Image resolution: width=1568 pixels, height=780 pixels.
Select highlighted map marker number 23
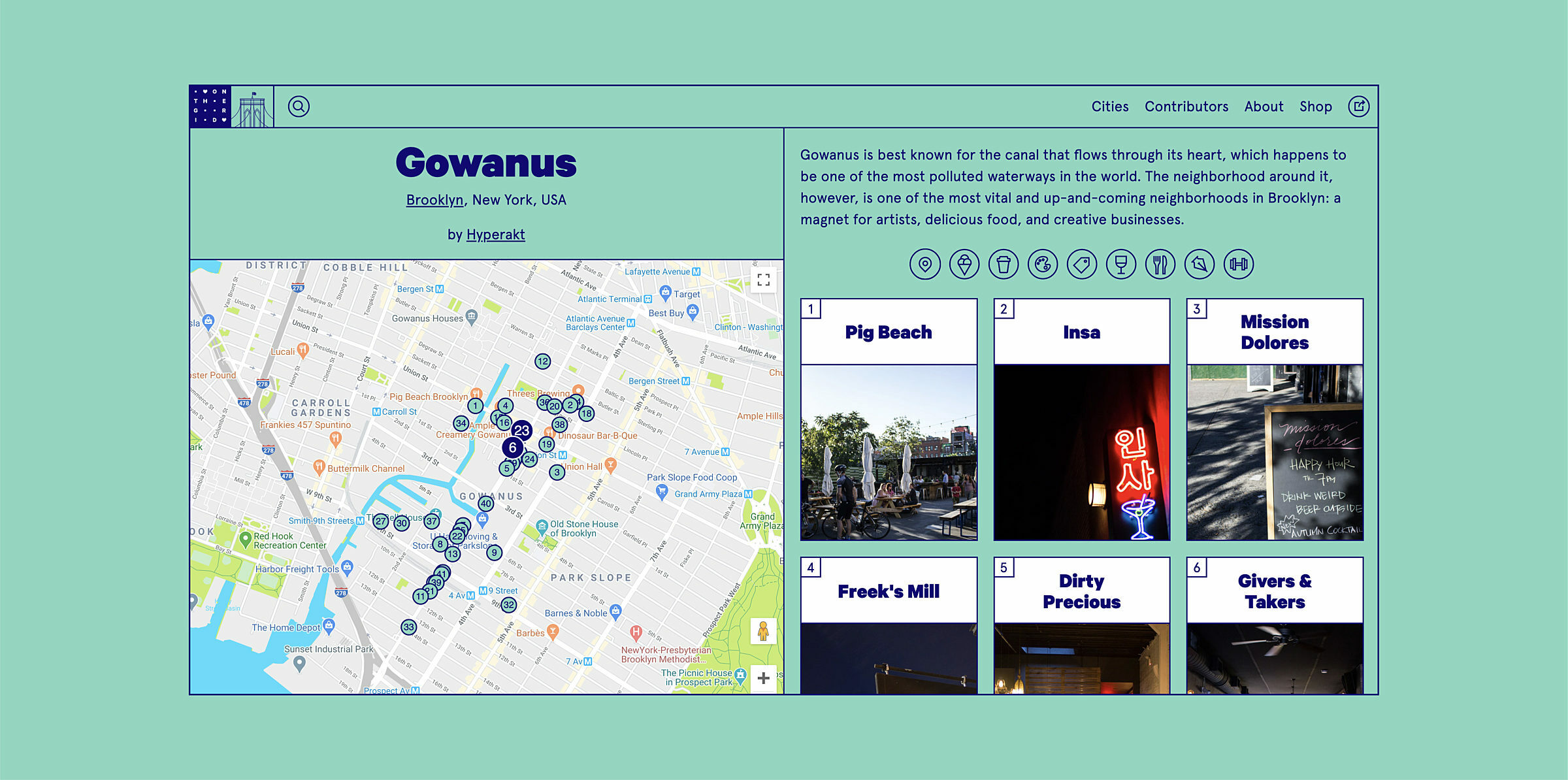coord(521,431)
